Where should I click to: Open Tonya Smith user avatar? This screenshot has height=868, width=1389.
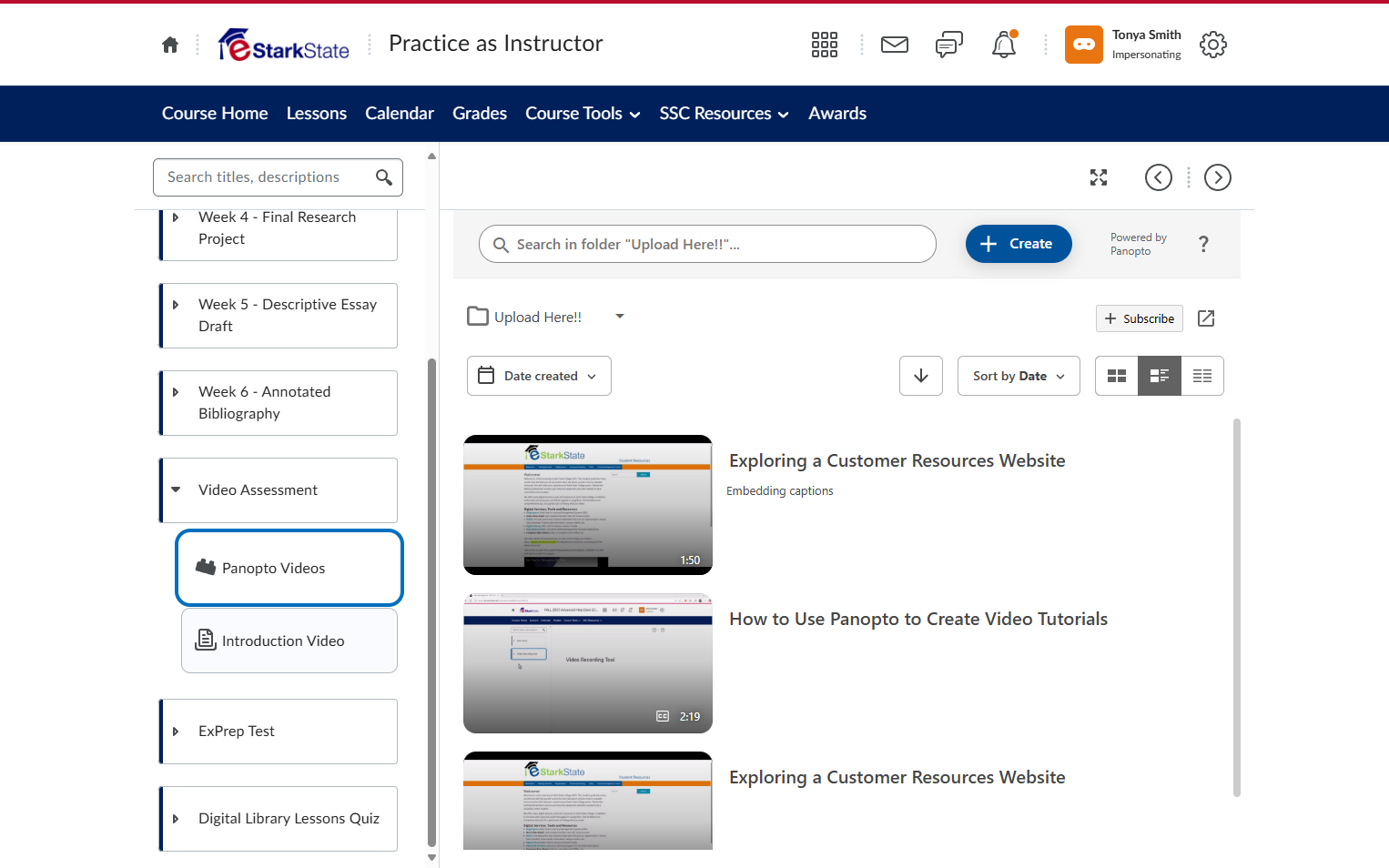click(1084, 45)
